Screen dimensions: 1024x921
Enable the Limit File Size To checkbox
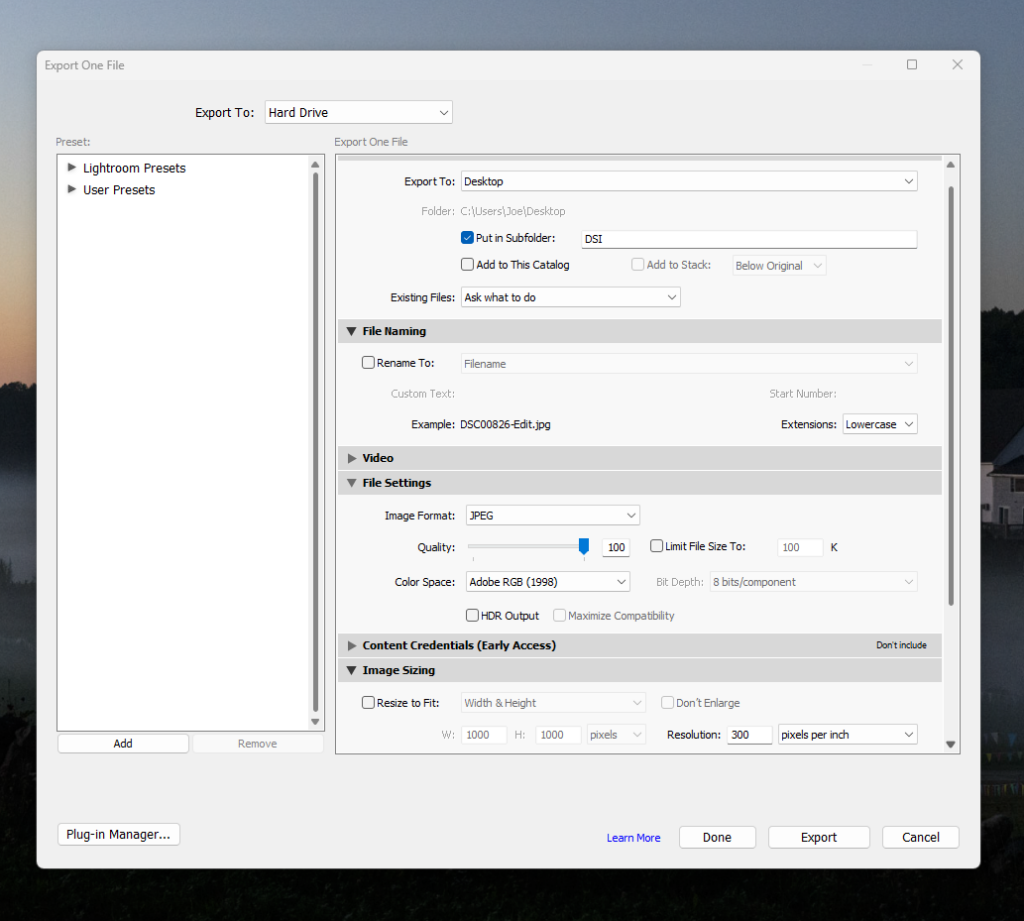tap(656, 547)
